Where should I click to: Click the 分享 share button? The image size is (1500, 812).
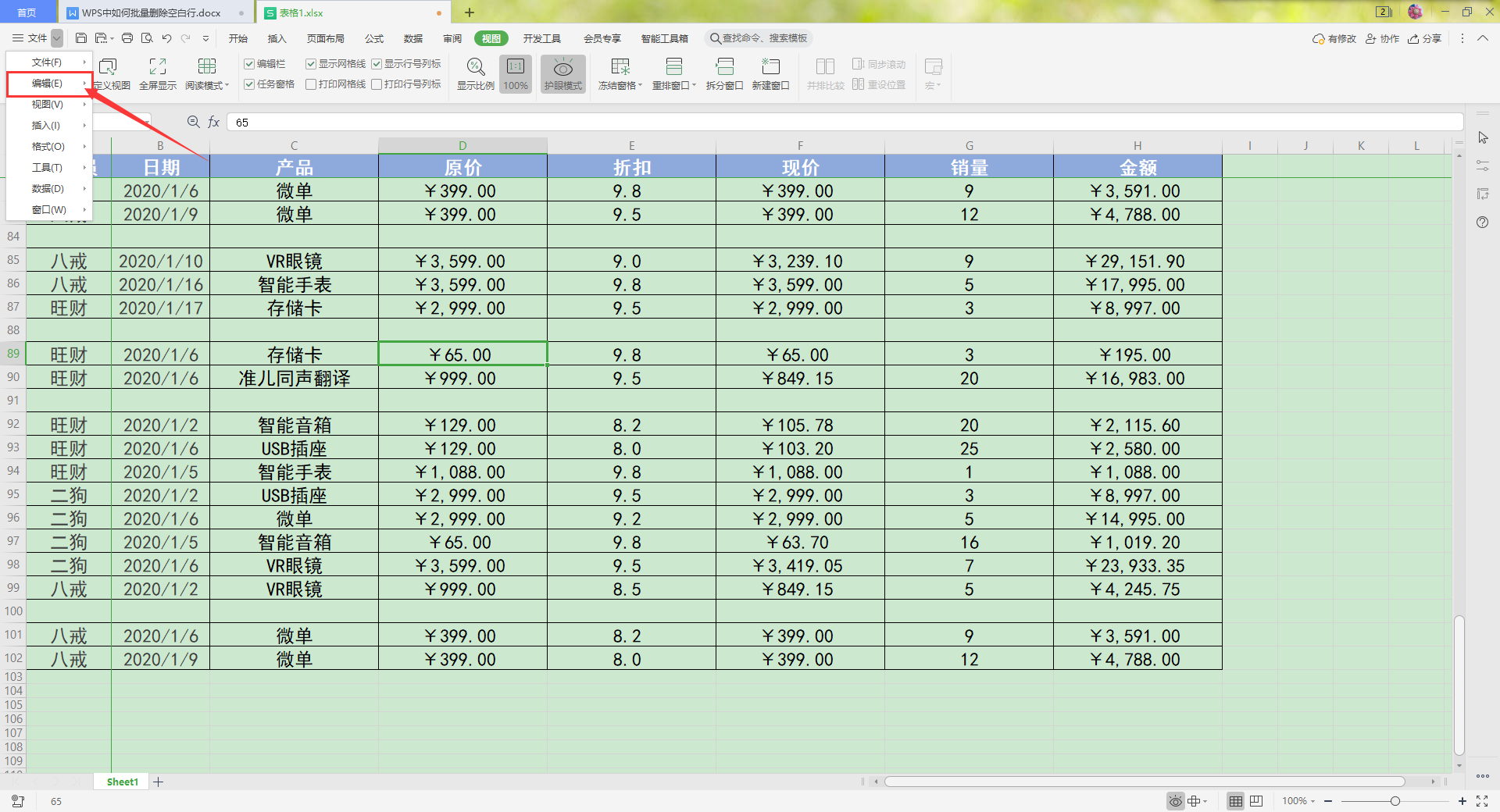tap(1425, 38)
